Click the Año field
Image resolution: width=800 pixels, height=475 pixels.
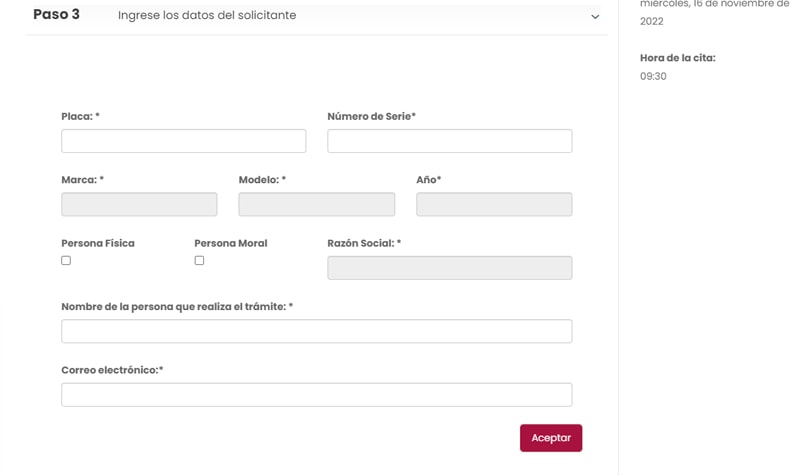[494, 205]
